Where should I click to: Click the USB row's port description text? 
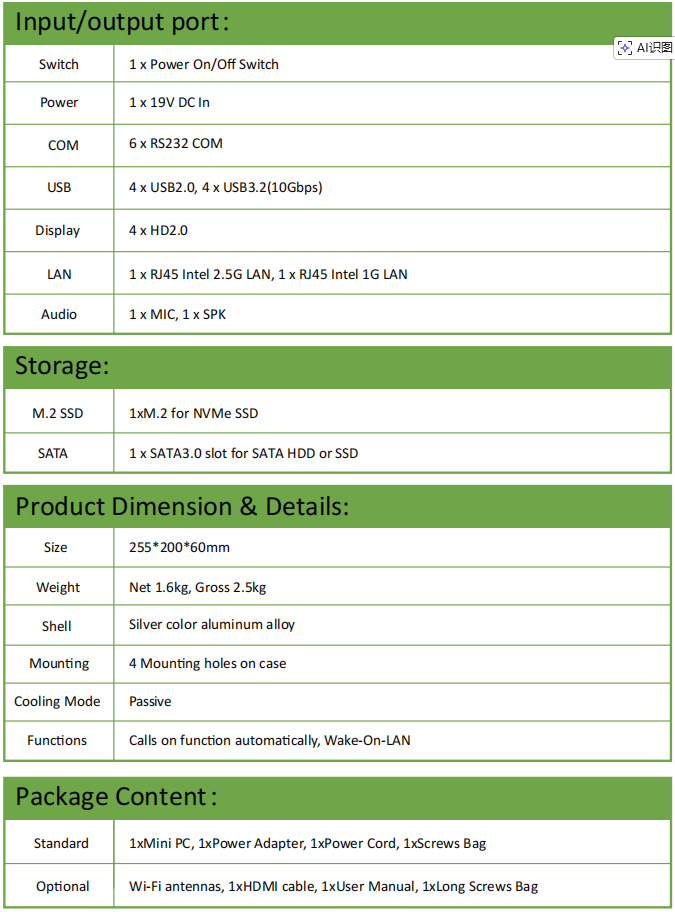tap(225, 187)
